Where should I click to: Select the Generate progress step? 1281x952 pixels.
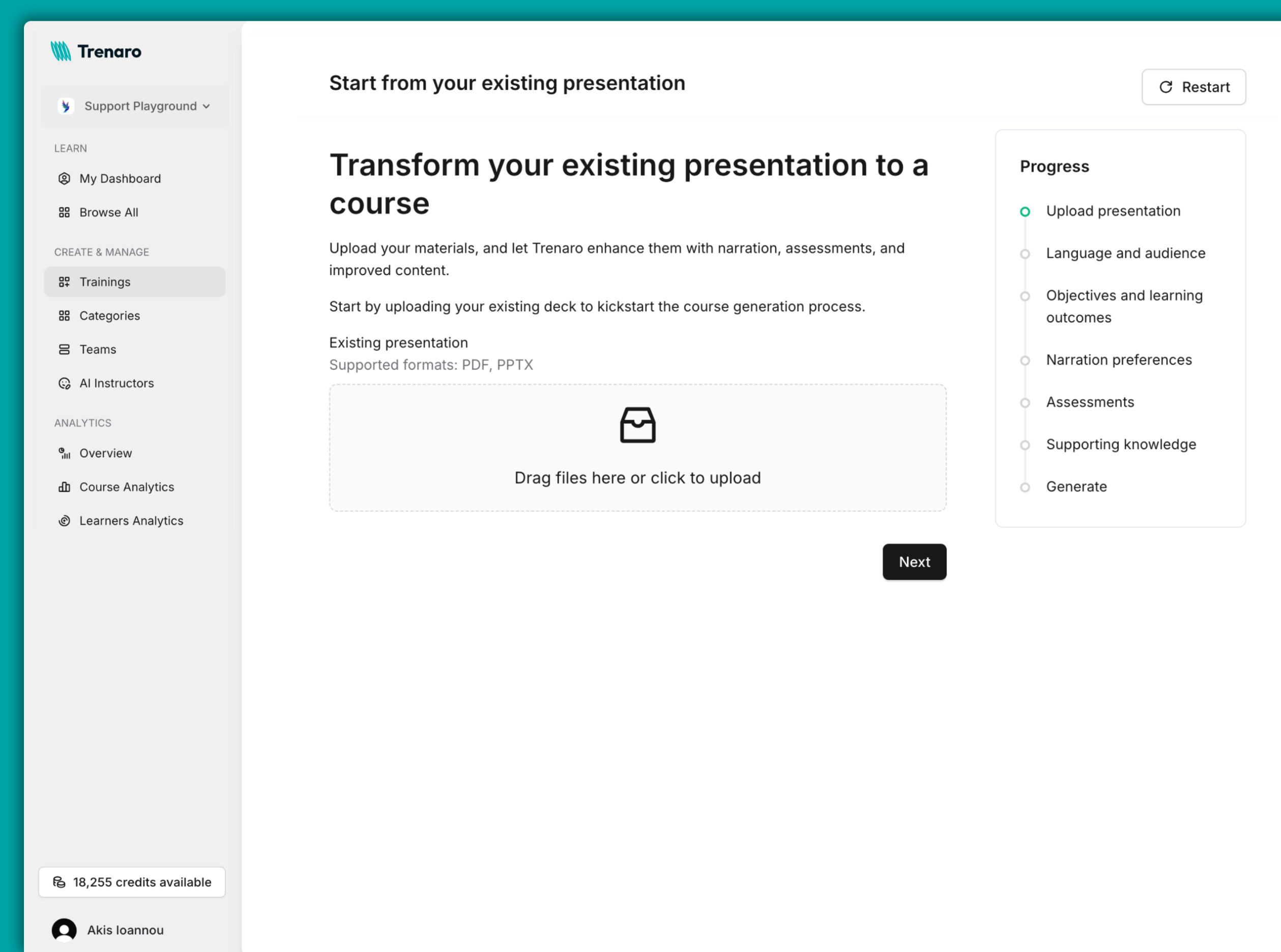point(1076,486)
